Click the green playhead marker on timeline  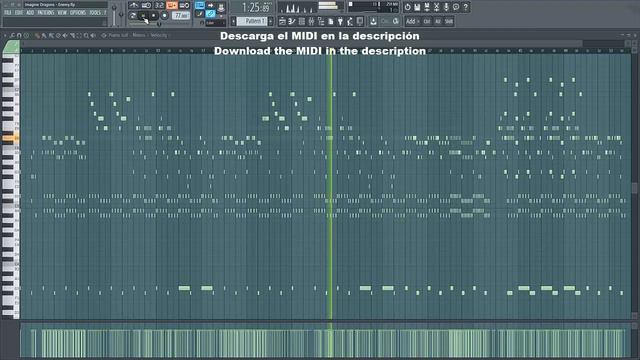click(x=331, y=51)
